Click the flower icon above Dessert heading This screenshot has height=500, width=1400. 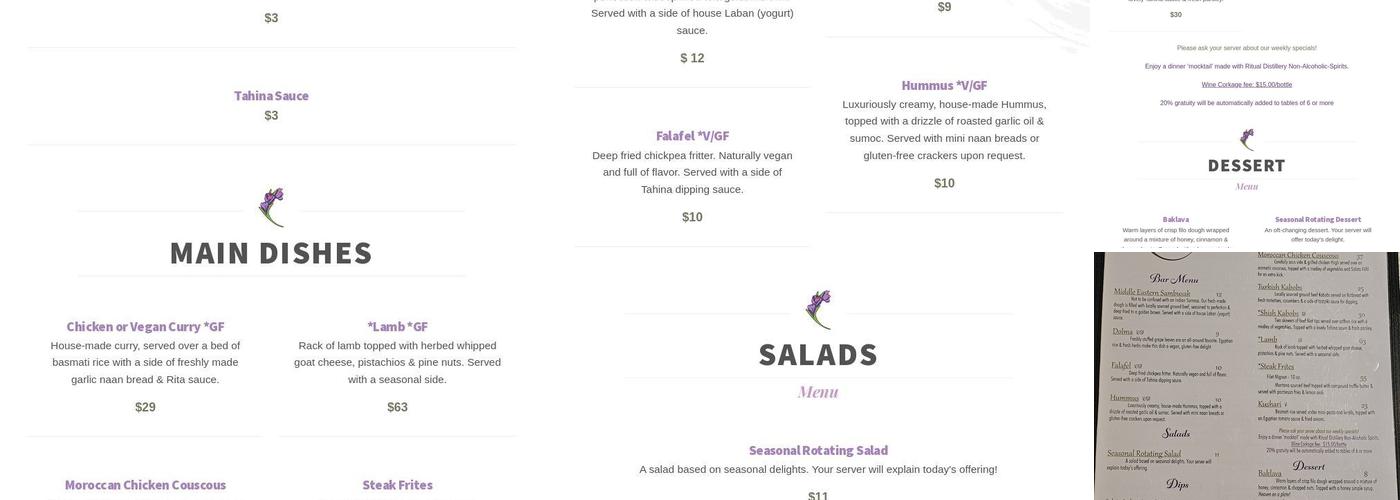tap(1246, 139)
